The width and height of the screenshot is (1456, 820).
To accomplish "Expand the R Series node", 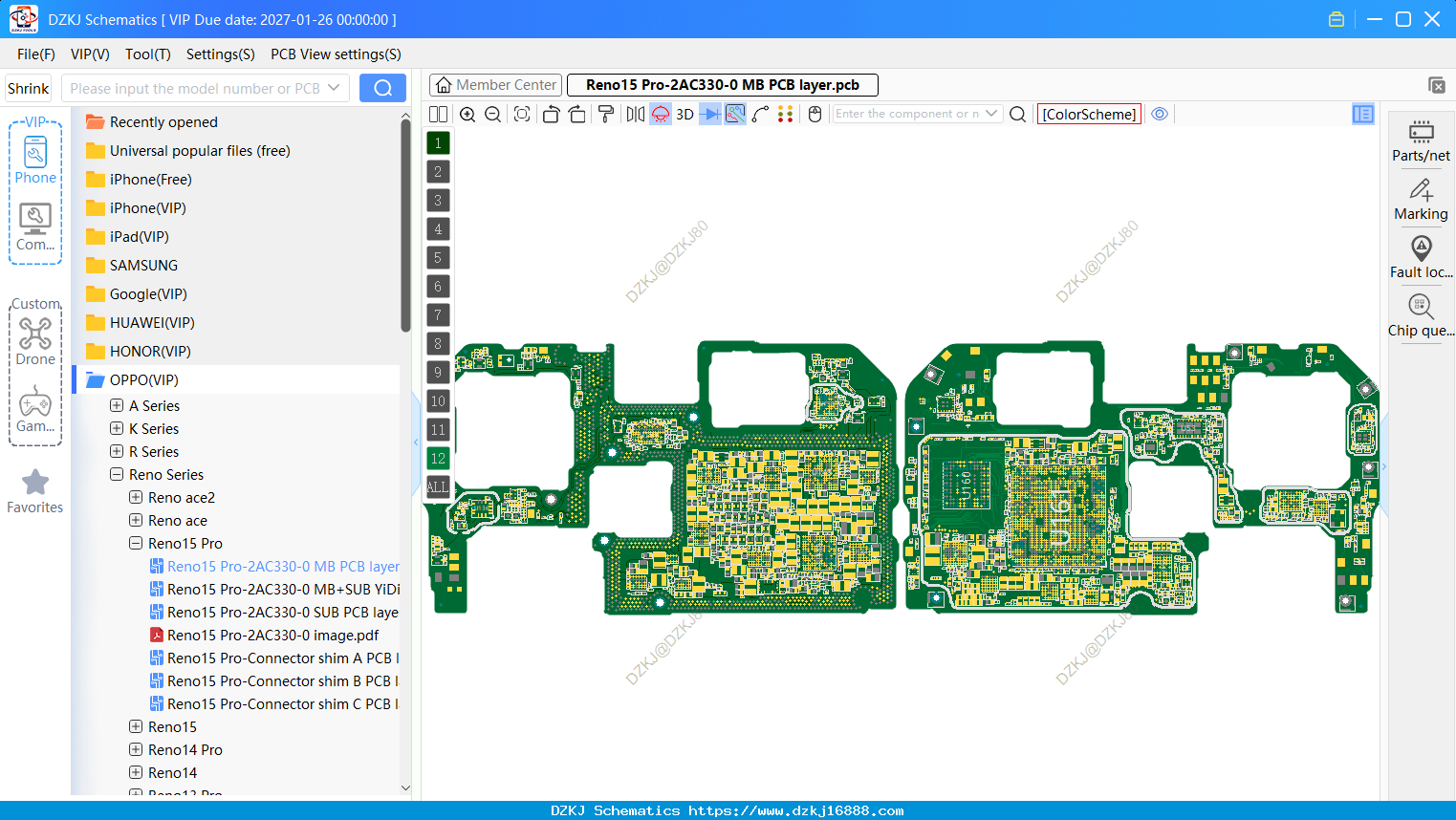I will click(x=117, y=451).
